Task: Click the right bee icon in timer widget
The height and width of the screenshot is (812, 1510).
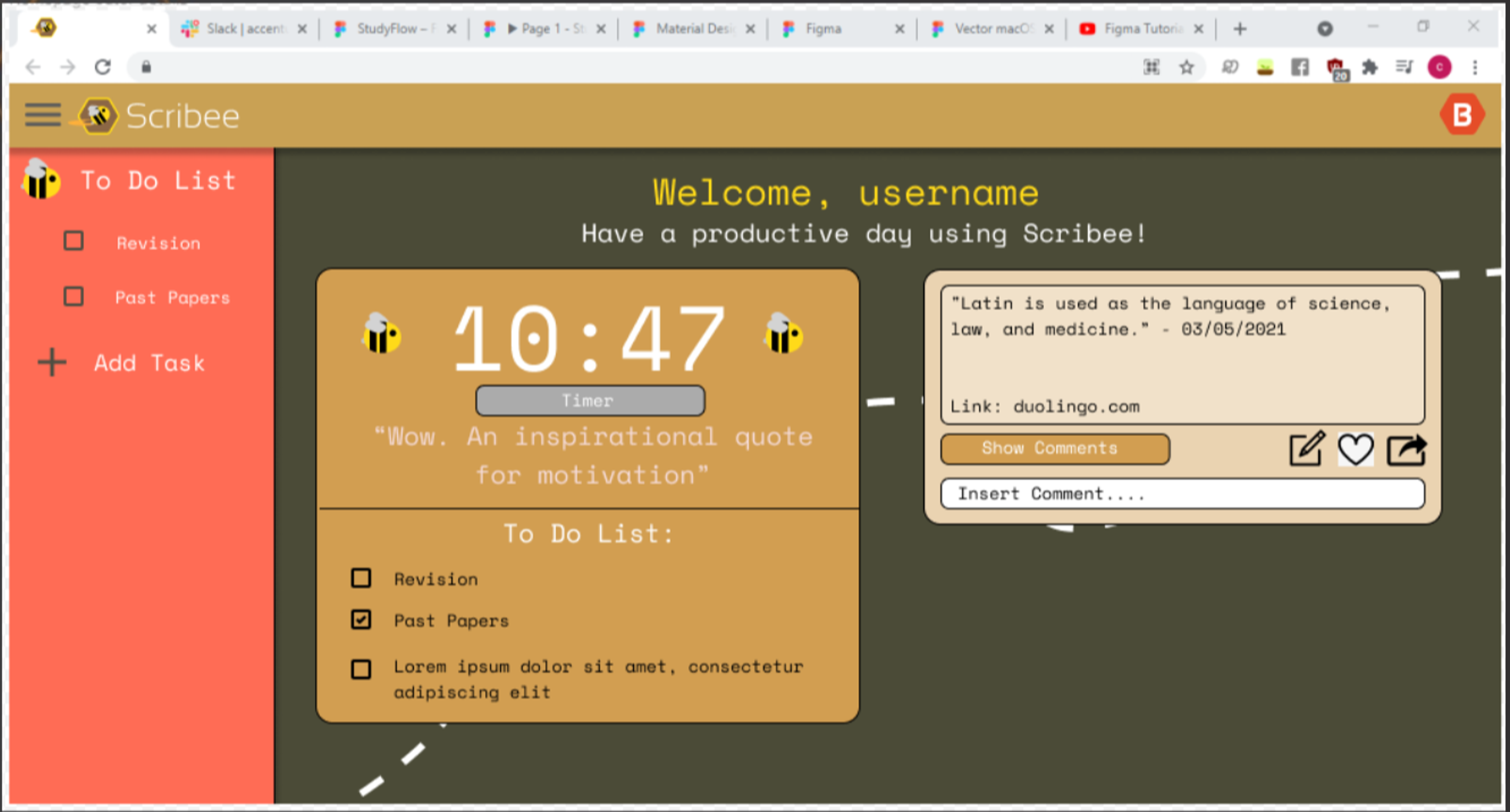Action: coord(783,335)
